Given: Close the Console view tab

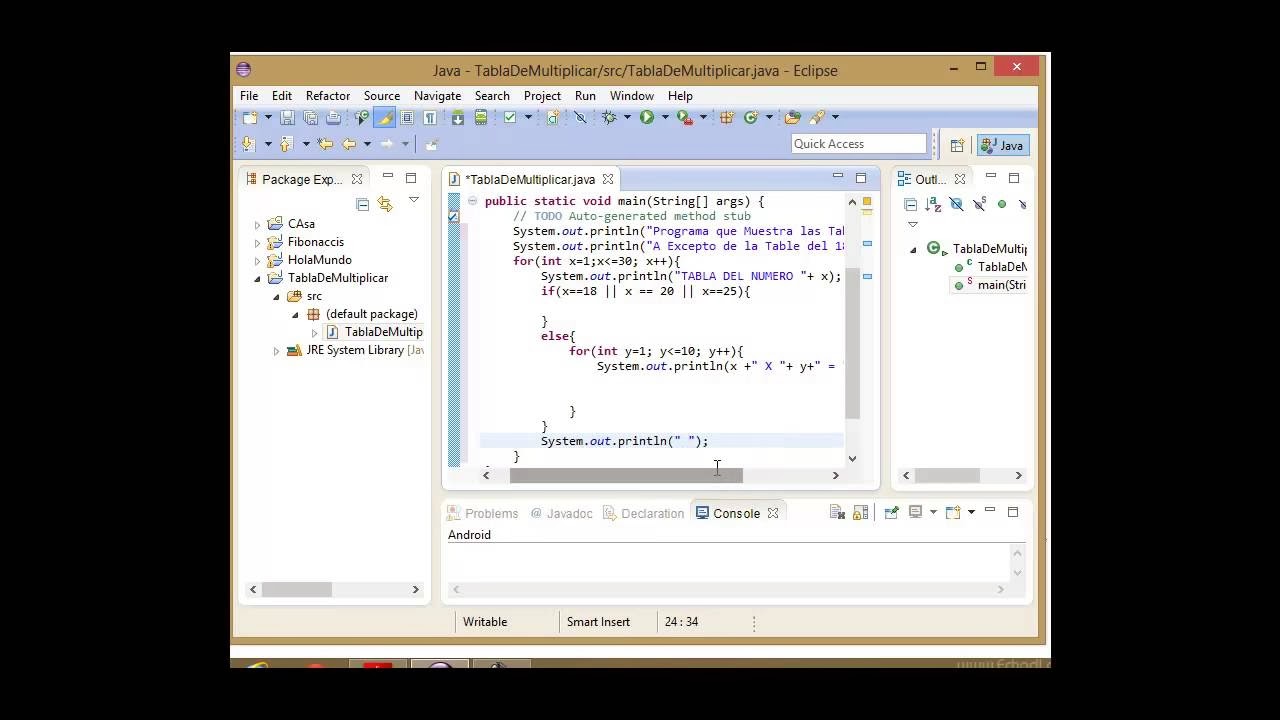Looking at the screenshot, I should click(x=773, y=513).
